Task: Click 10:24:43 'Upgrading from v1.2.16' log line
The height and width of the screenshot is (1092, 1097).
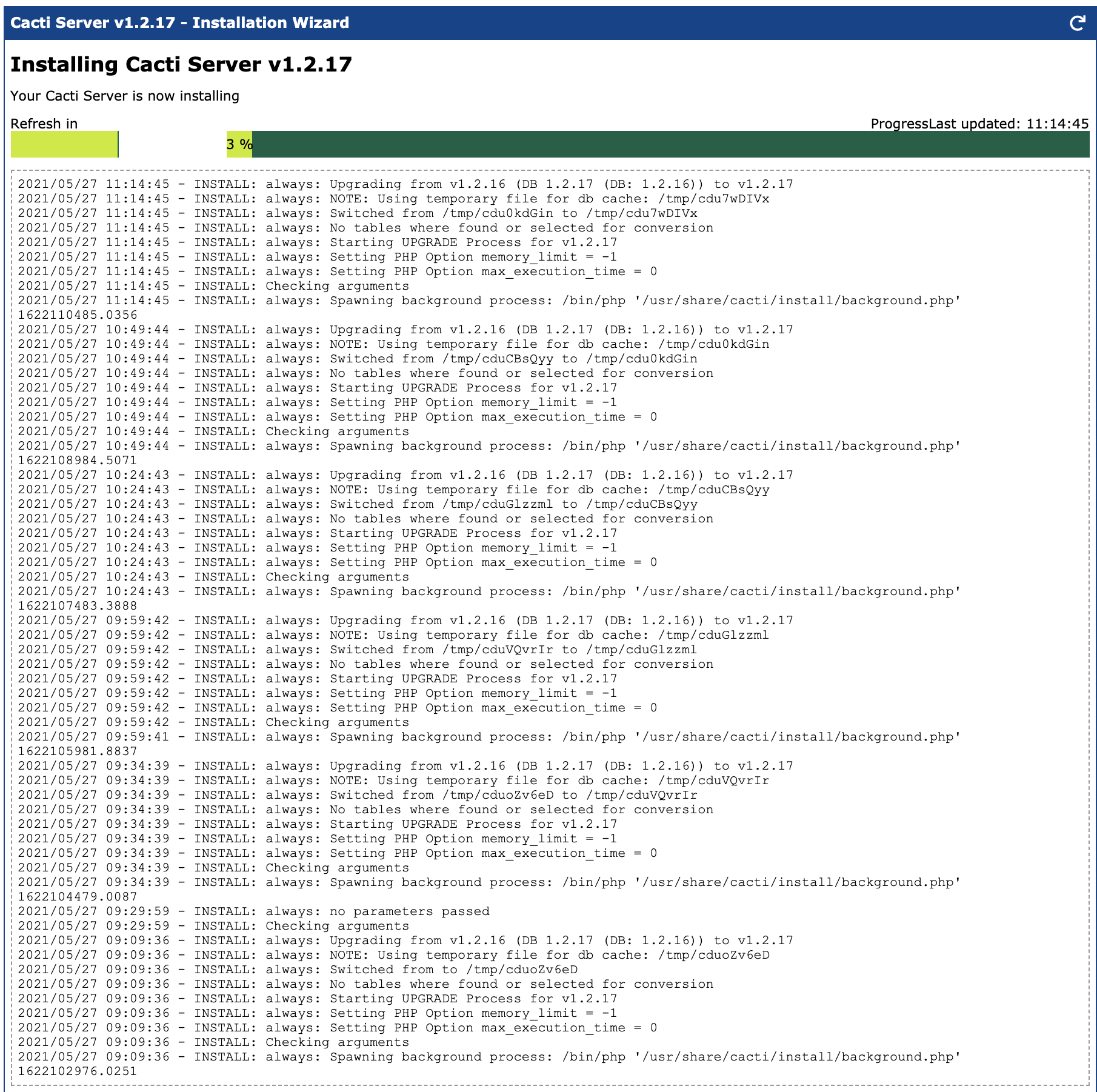Action: [x=405, y=475]
